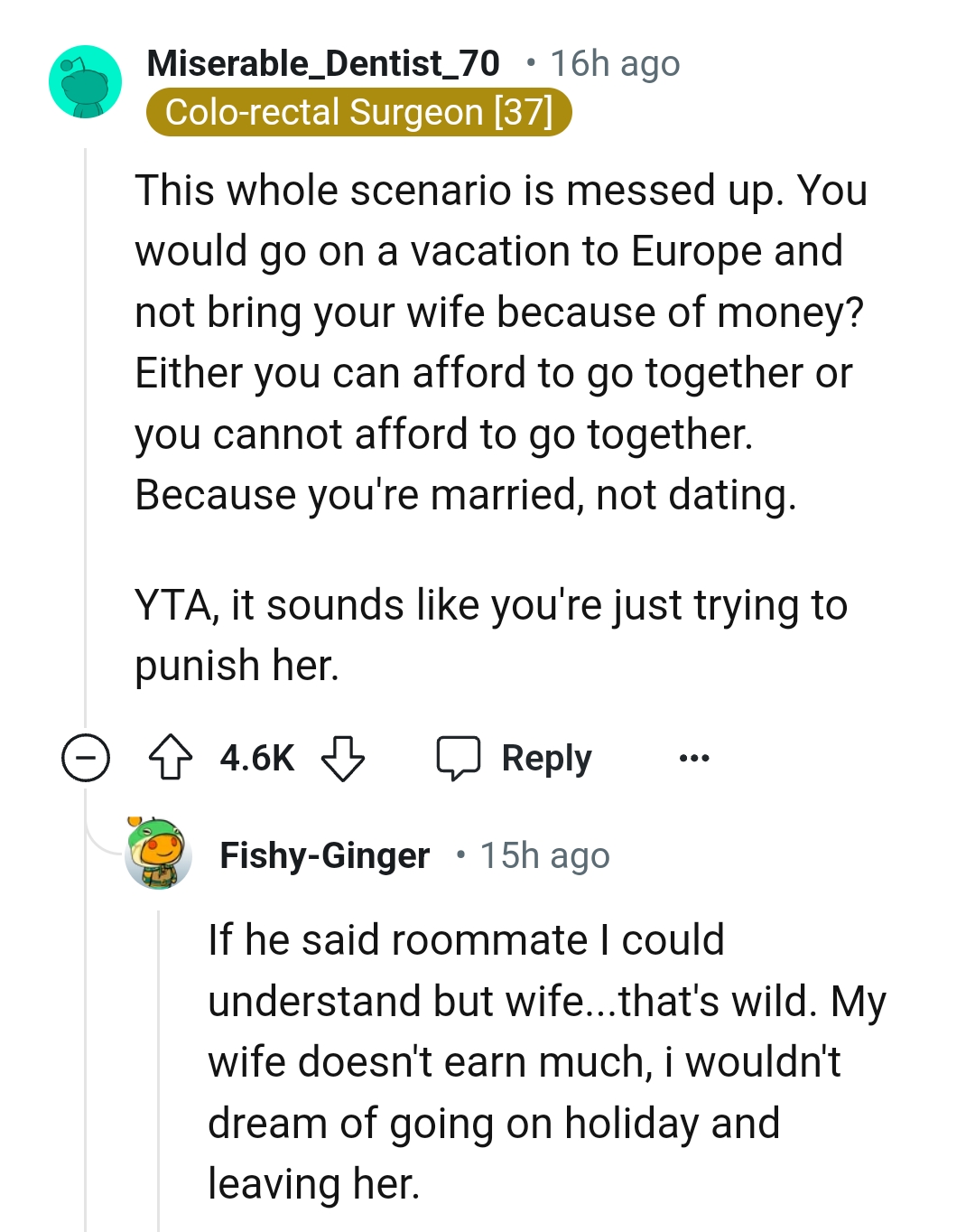Click the 4.6K vote count
975x1232 pixels.
(257, 758)
